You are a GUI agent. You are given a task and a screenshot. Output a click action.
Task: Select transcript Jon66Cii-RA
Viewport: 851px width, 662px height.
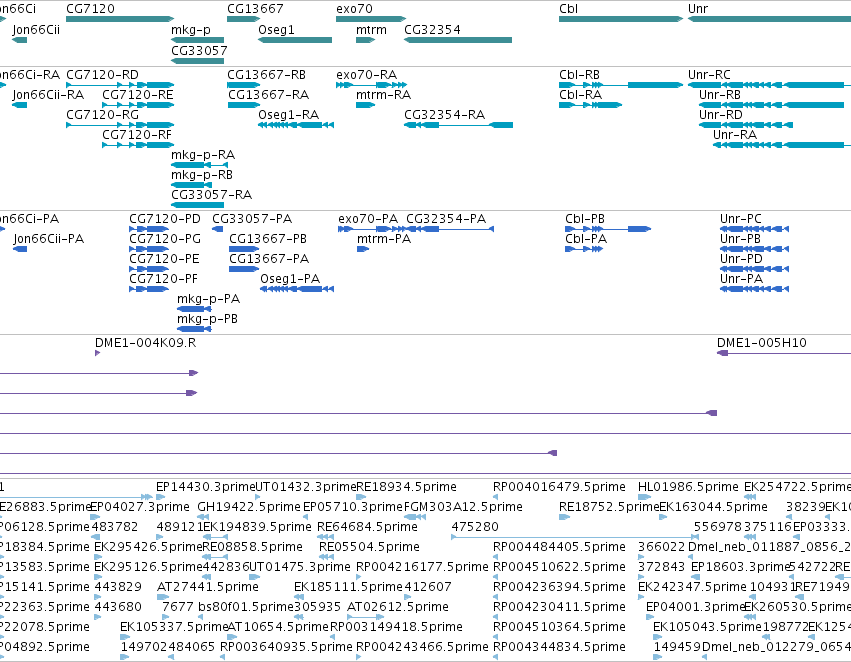point(20,105)
